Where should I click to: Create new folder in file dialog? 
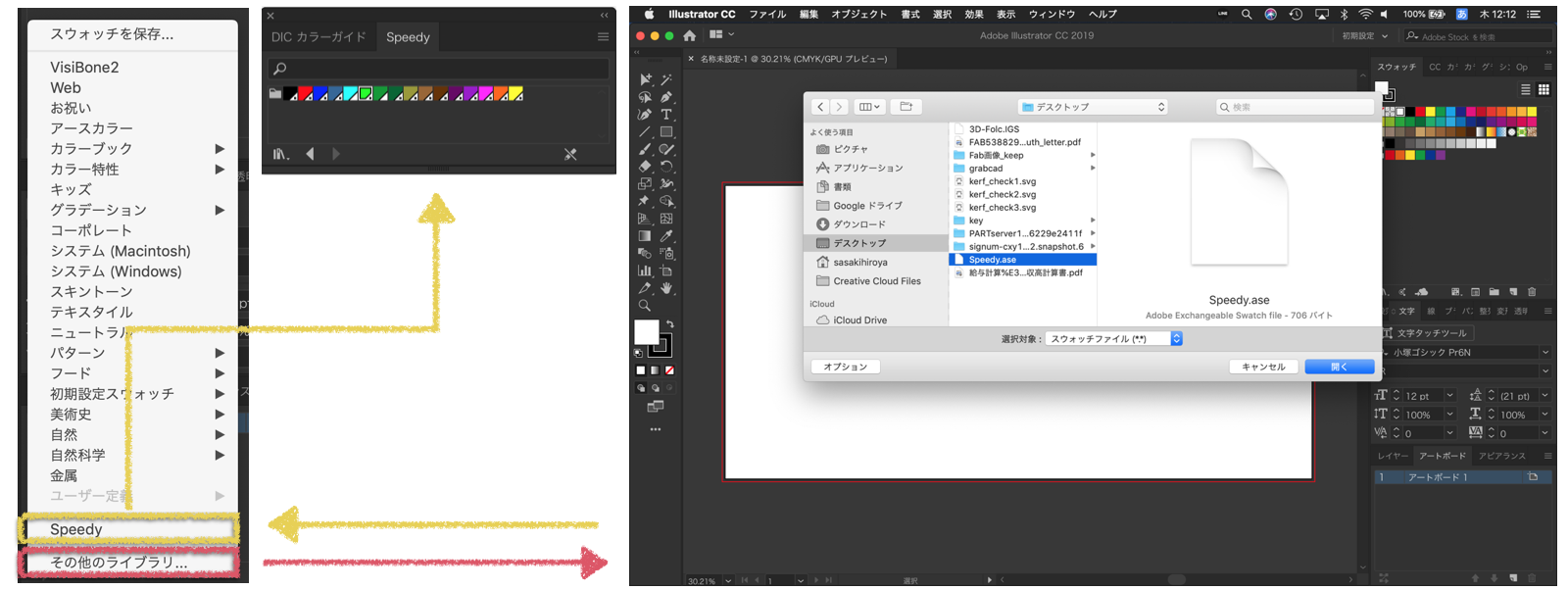(906, 107)
